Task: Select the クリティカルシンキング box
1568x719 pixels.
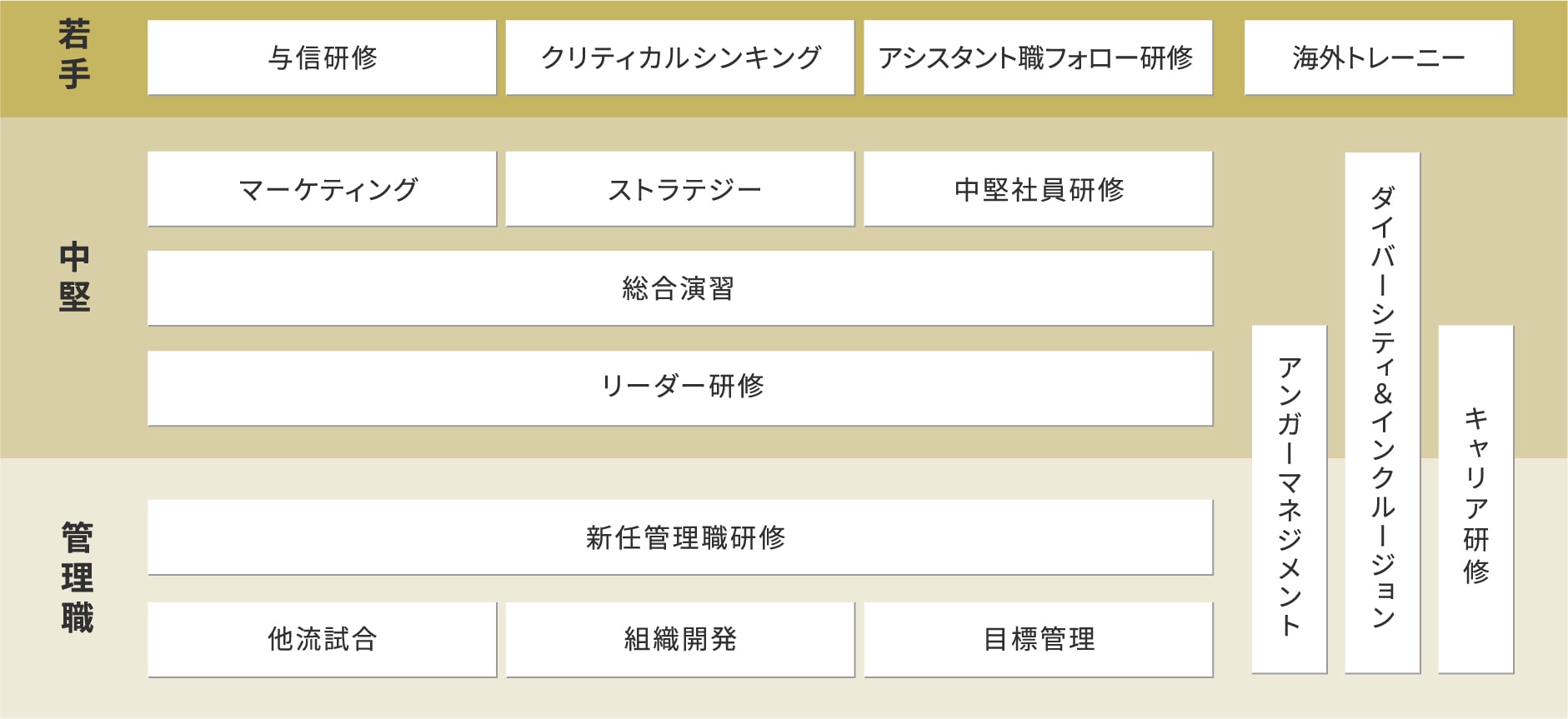Action: [x=679, y=57]
